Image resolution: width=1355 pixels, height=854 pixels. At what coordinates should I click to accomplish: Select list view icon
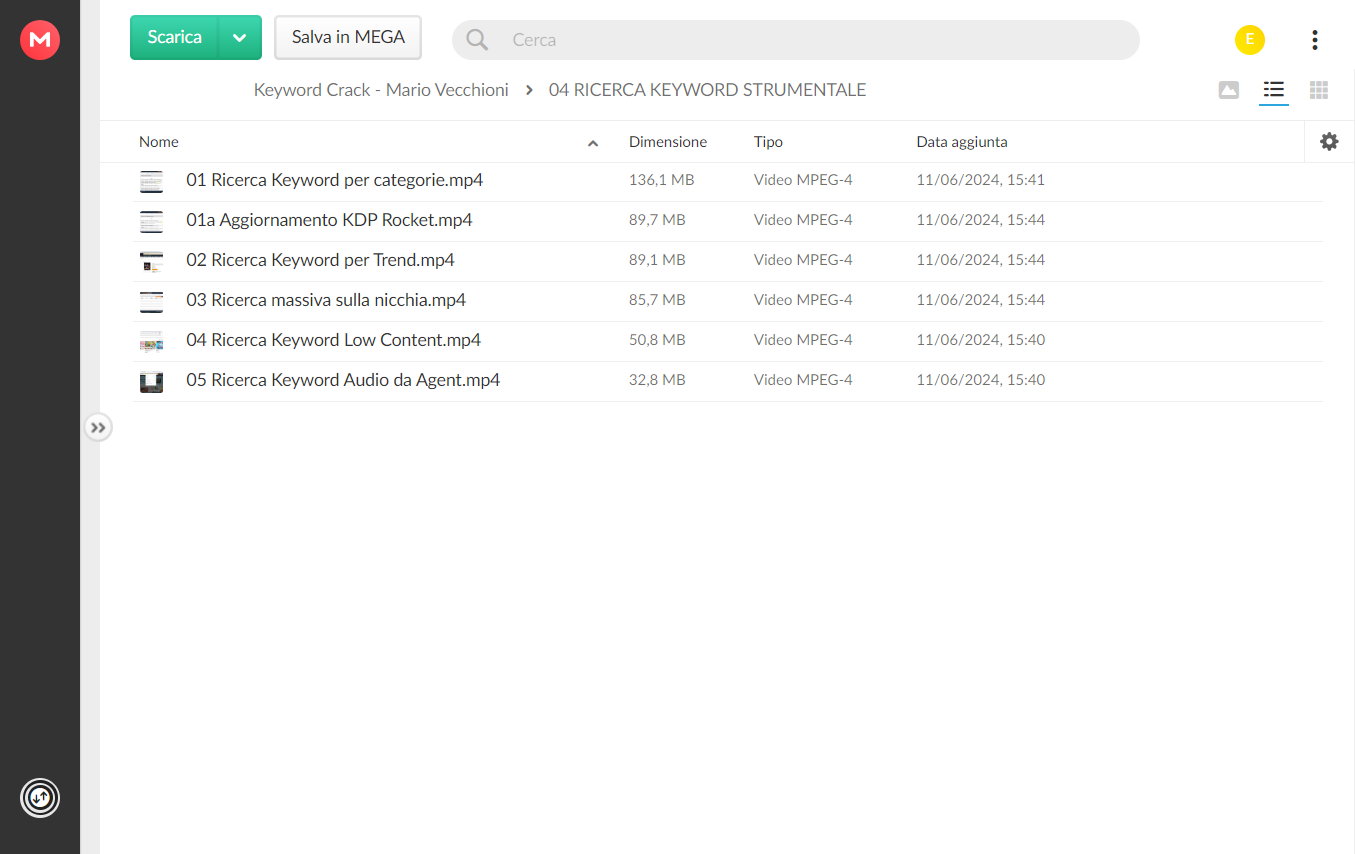pyautogui.click(x=1273, y=90)
